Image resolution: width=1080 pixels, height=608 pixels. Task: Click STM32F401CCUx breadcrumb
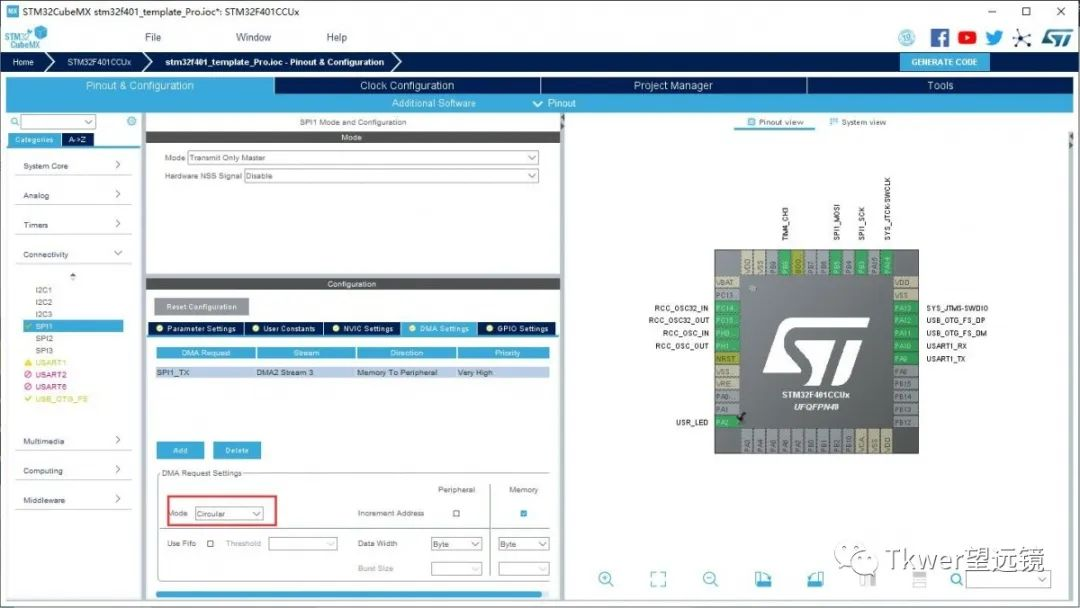click(x=99, y=62)
